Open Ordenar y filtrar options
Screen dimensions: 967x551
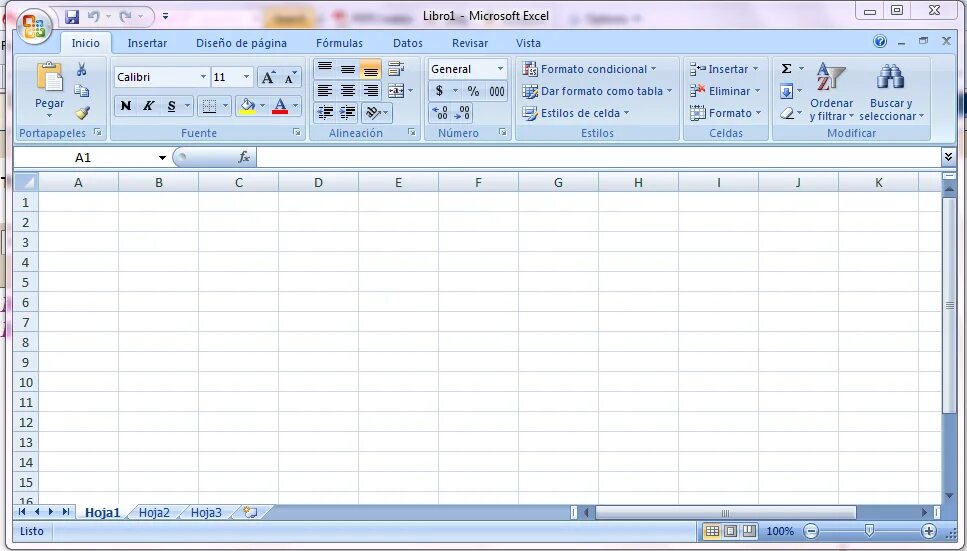(831, 91)
